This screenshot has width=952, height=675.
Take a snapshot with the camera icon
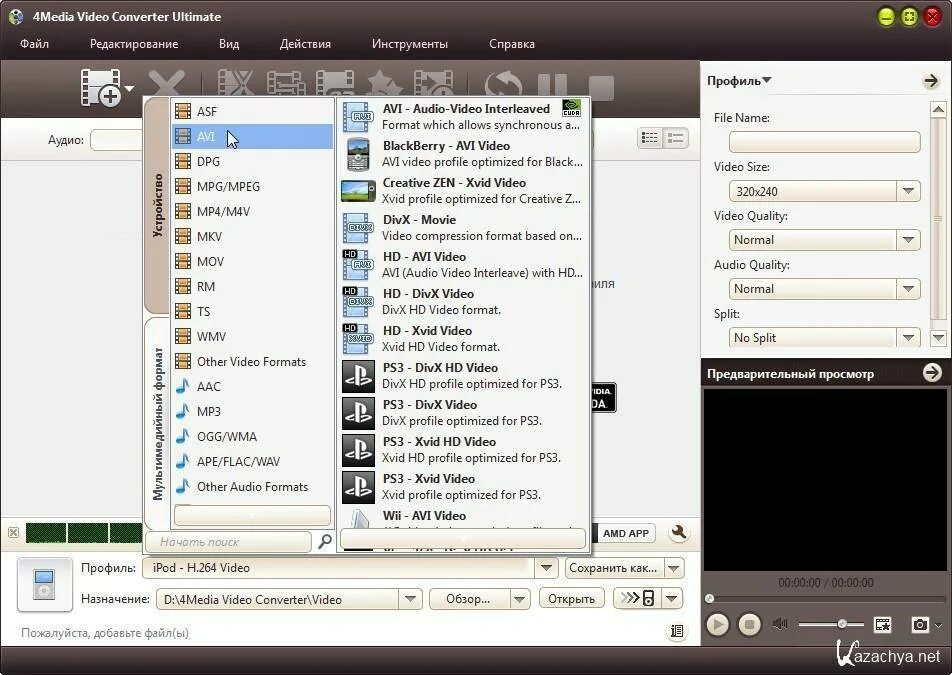click(920, 625)
